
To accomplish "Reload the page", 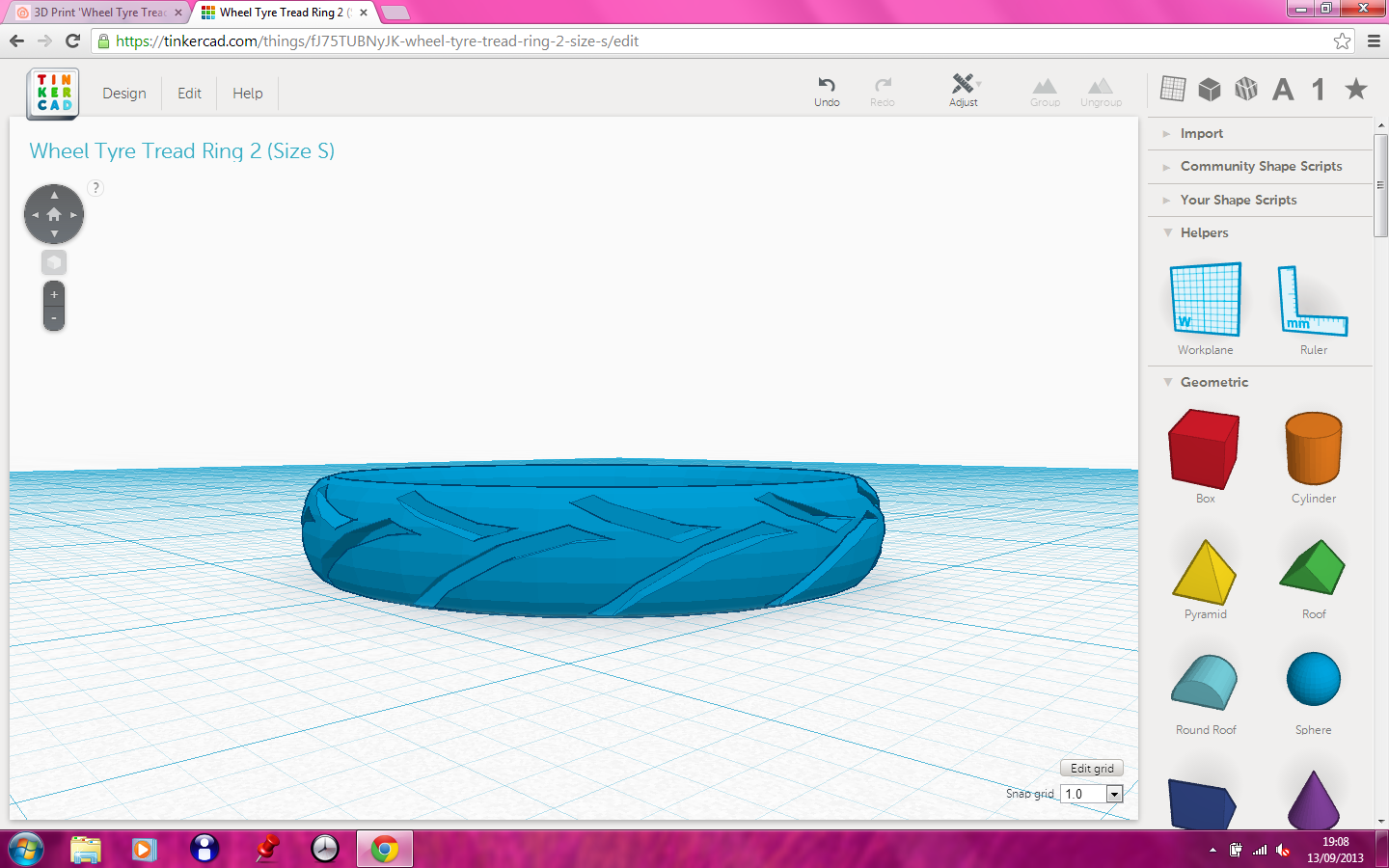I will click(72, 41).
